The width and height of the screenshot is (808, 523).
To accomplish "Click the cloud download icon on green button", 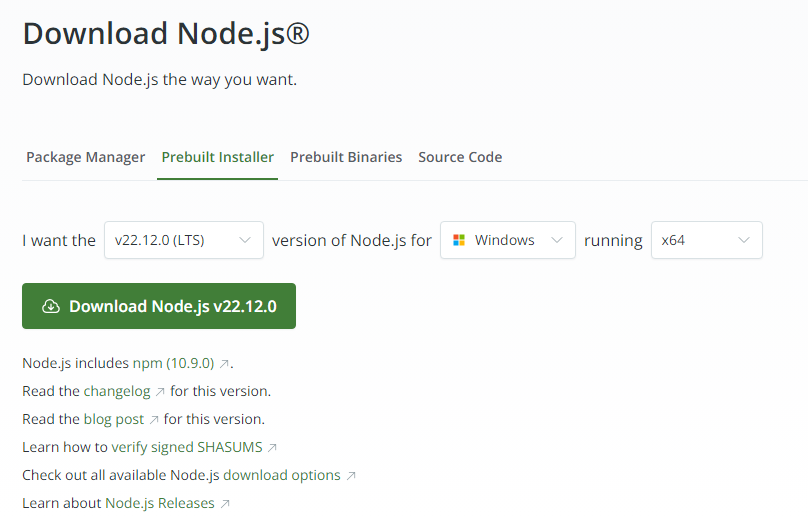I will (x=51, y=306).
